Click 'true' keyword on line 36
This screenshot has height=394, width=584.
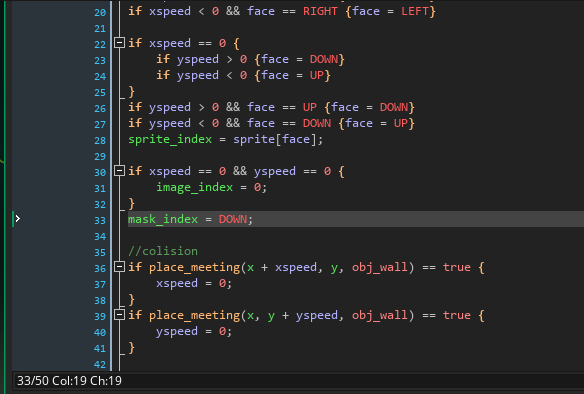point(457,267)
